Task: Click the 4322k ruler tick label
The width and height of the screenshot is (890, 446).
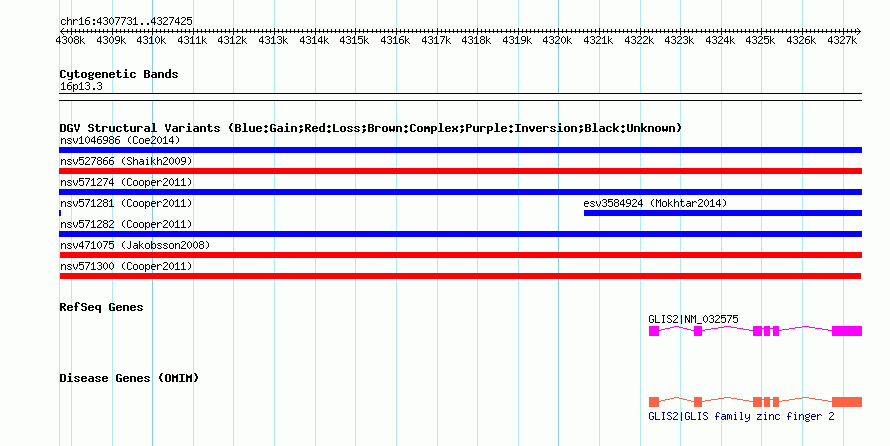Action: [x=639, y=40]
